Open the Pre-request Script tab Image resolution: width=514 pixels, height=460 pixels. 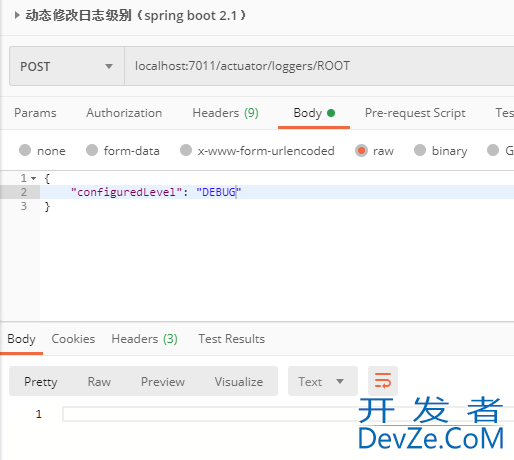(x=415, y=113)
